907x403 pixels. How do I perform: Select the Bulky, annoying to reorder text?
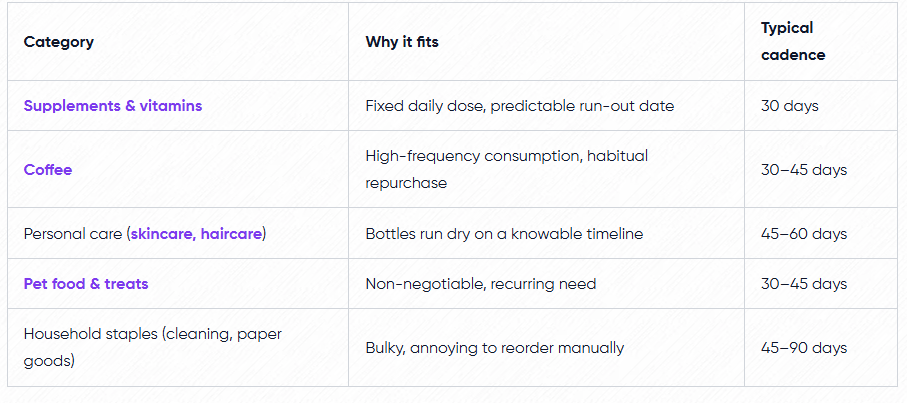[495, 347]
